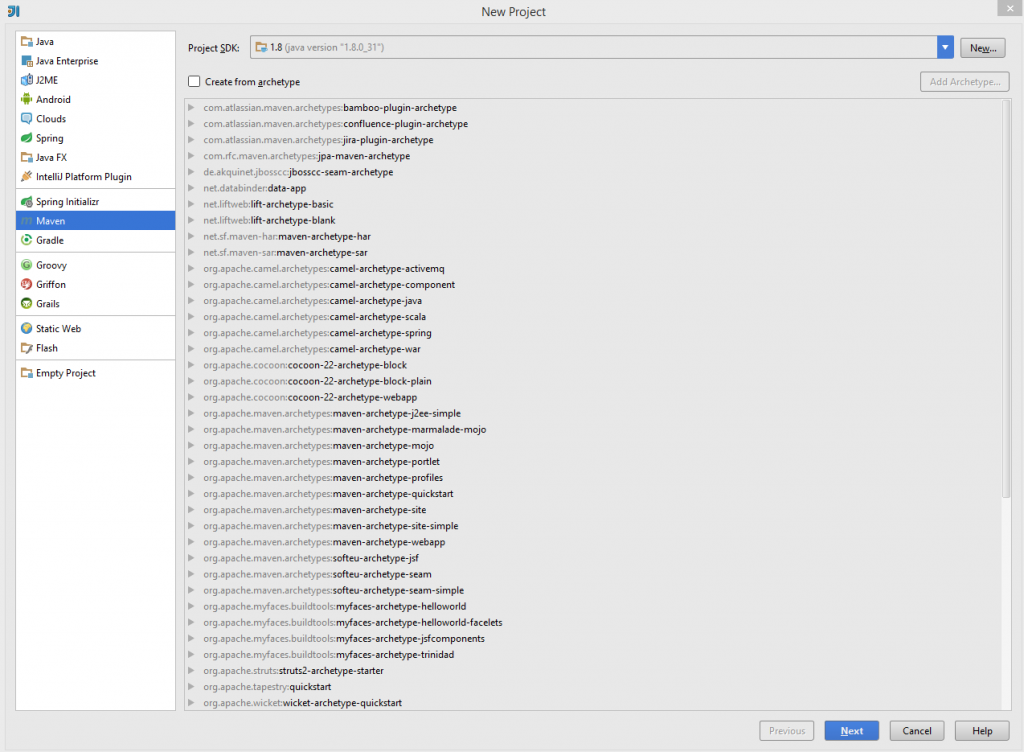
Task: Click the Java Enterprise icon
Action: pos(27,61)
